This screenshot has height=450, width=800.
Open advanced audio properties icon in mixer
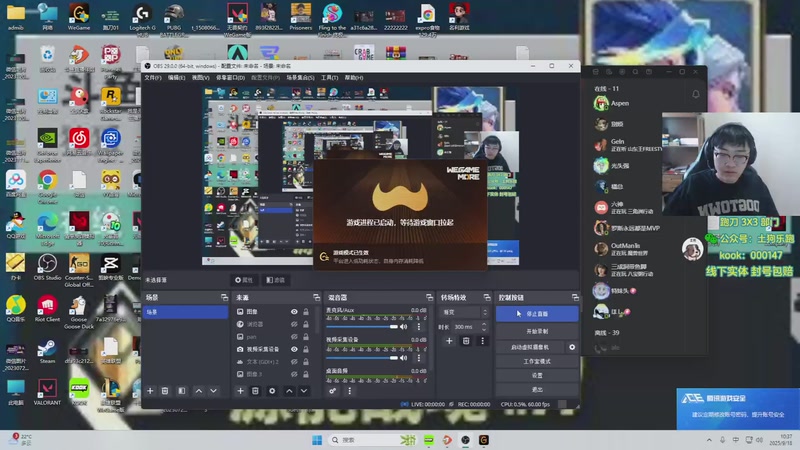(x=333, y=391)
